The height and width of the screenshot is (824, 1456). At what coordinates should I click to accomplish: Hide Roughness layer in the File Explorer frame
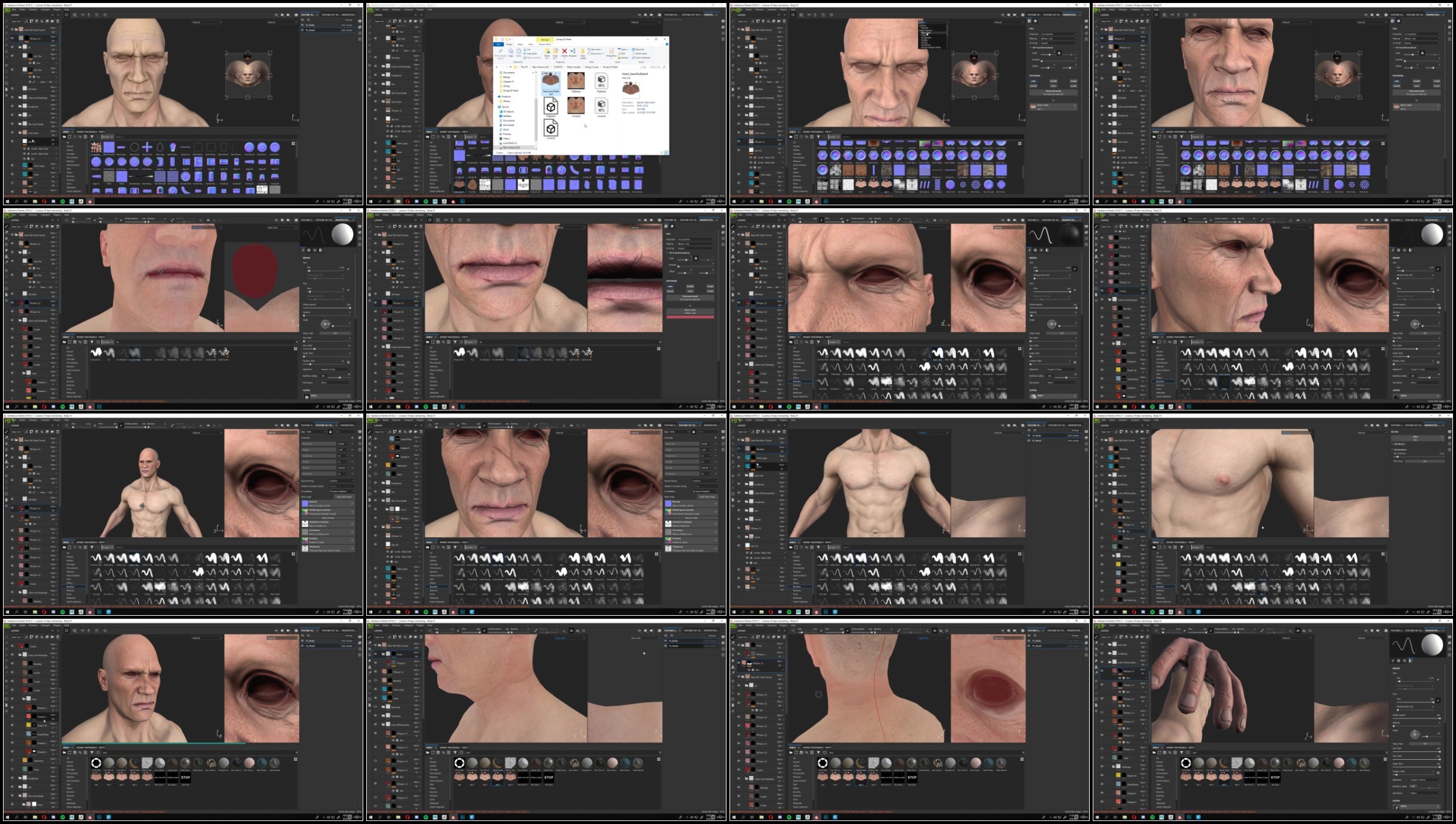375,74
